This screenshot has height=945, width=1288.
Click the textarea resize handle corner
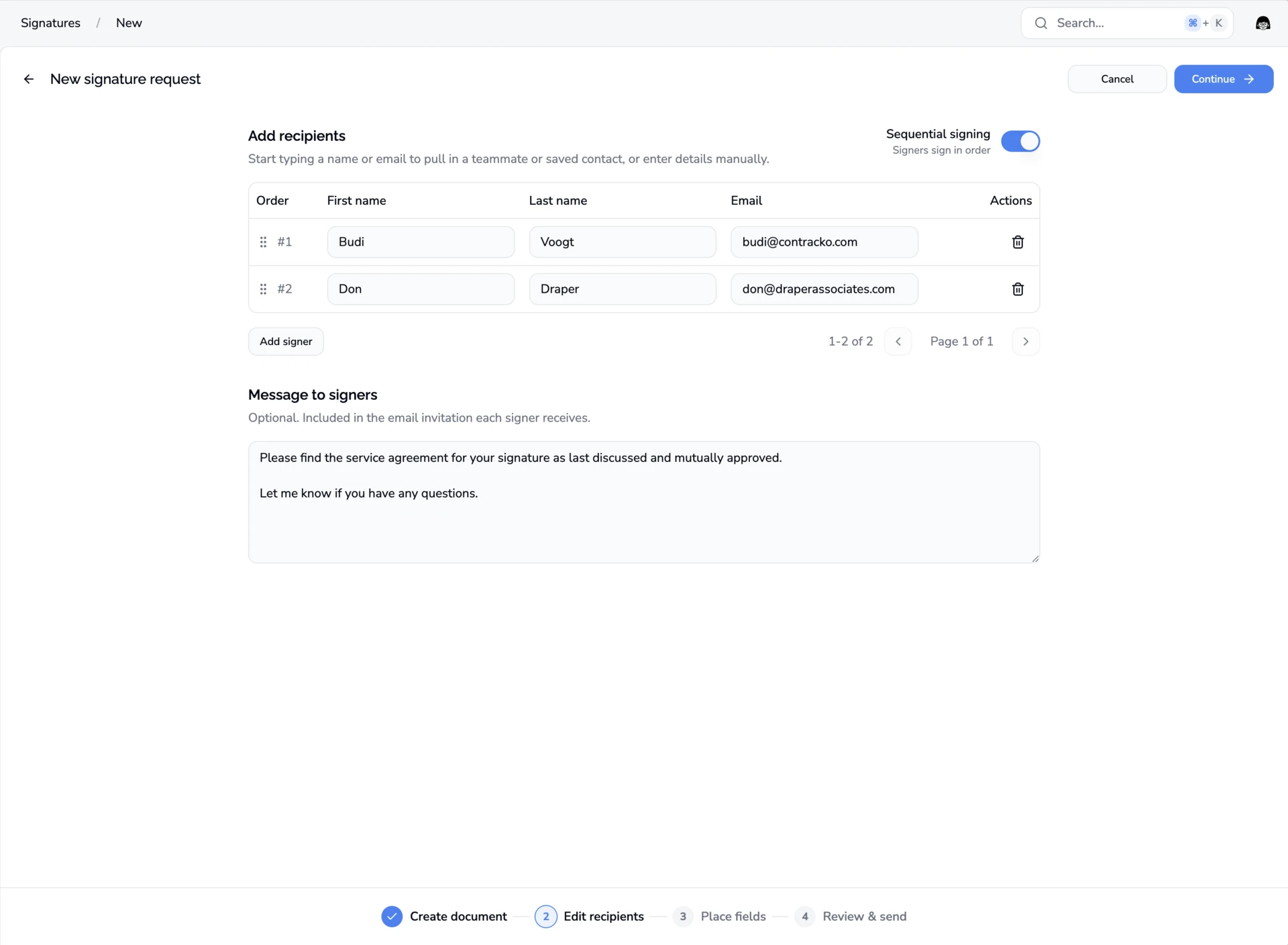click(1035, 558)
